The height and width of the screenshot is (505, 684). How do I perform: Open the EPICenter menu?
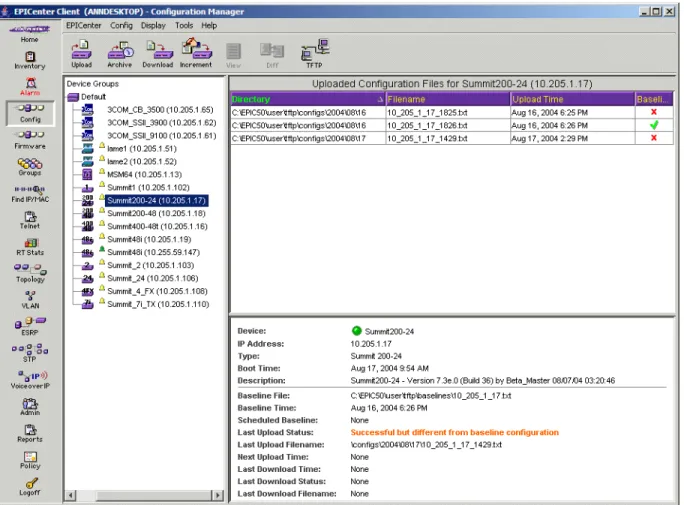(x=83, y=26)
